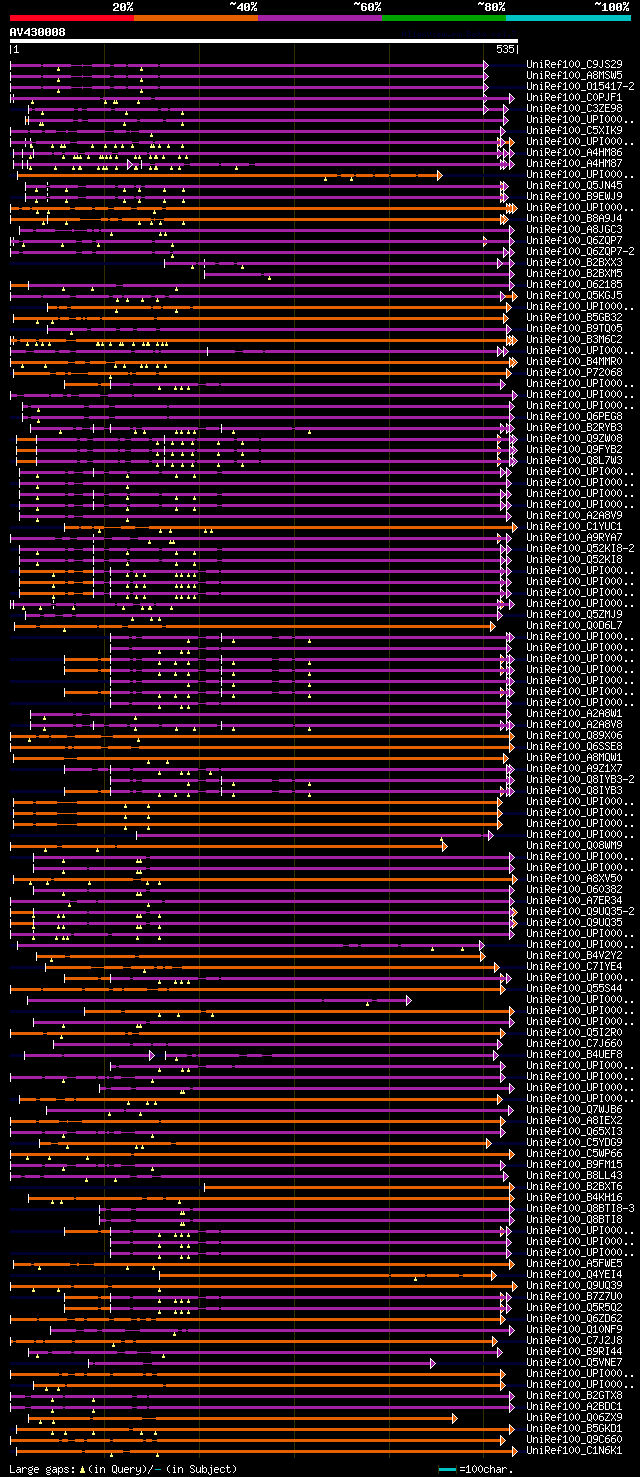The image size is (640, 1477).
Task: Click the green ~80% identity legend segment
Action: 443,17
